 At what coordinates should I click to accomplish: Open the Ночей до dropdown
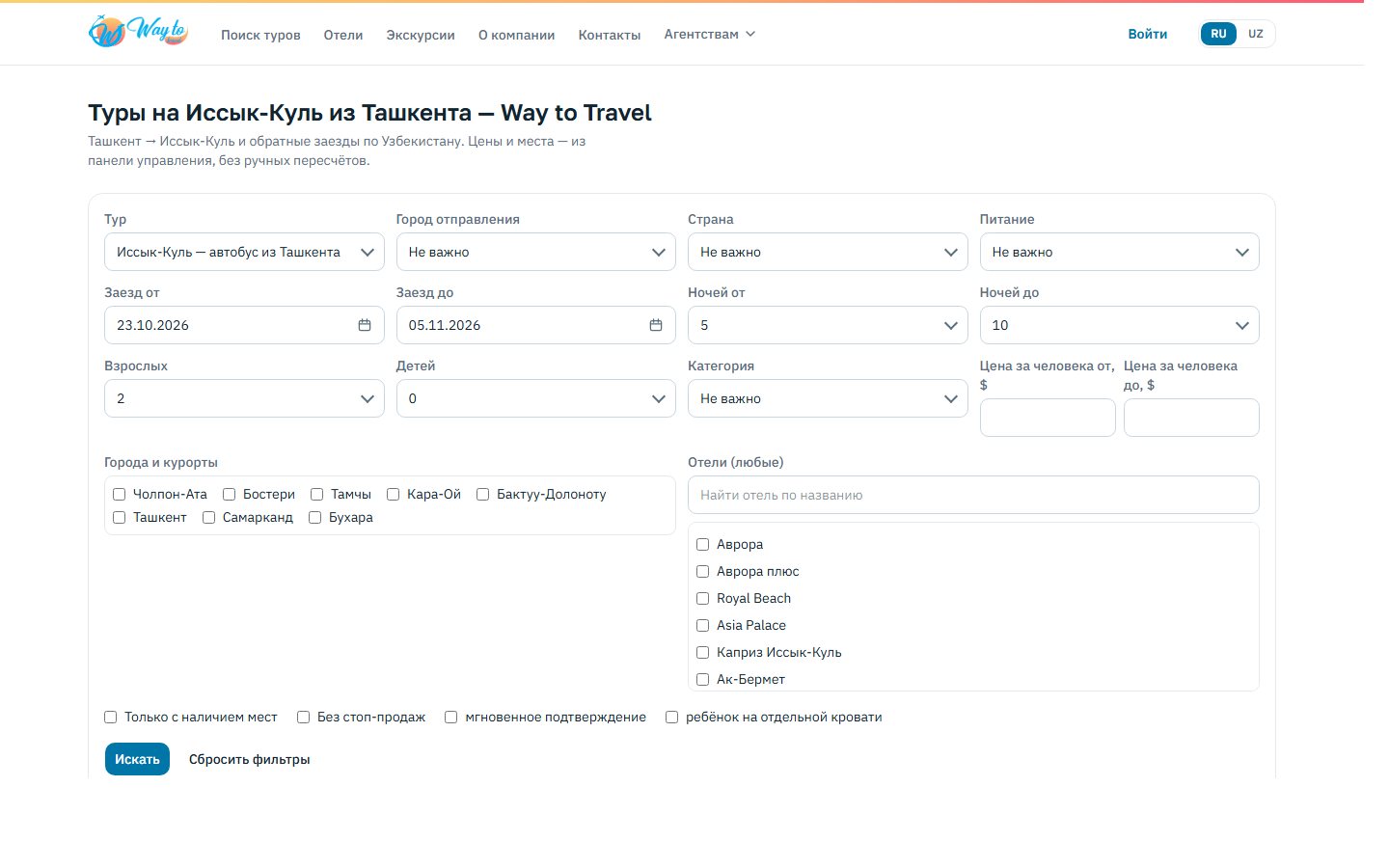(1119, 325)
